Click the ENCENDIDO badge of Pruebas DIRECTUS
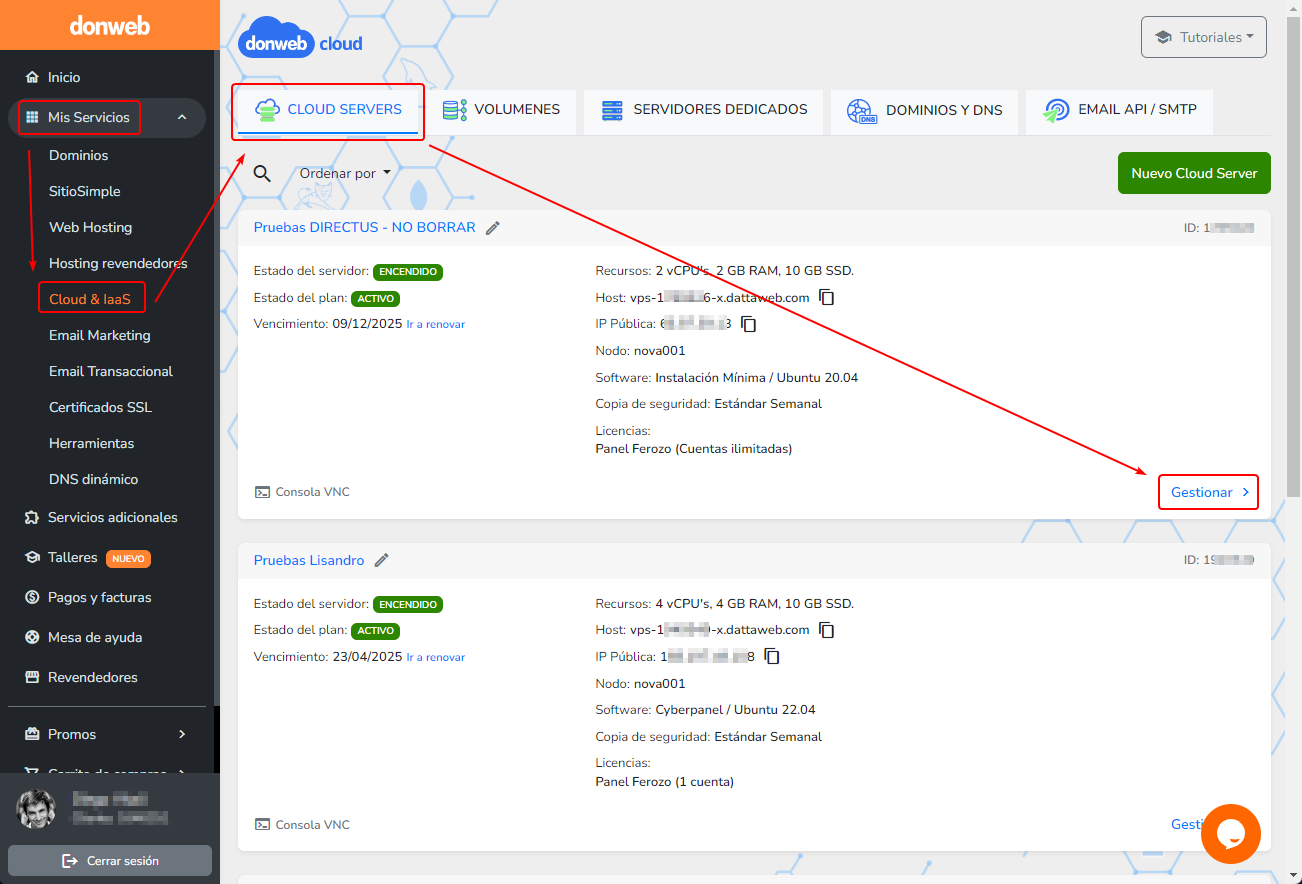Screen dimensions: 1302x884 [408, 271]
